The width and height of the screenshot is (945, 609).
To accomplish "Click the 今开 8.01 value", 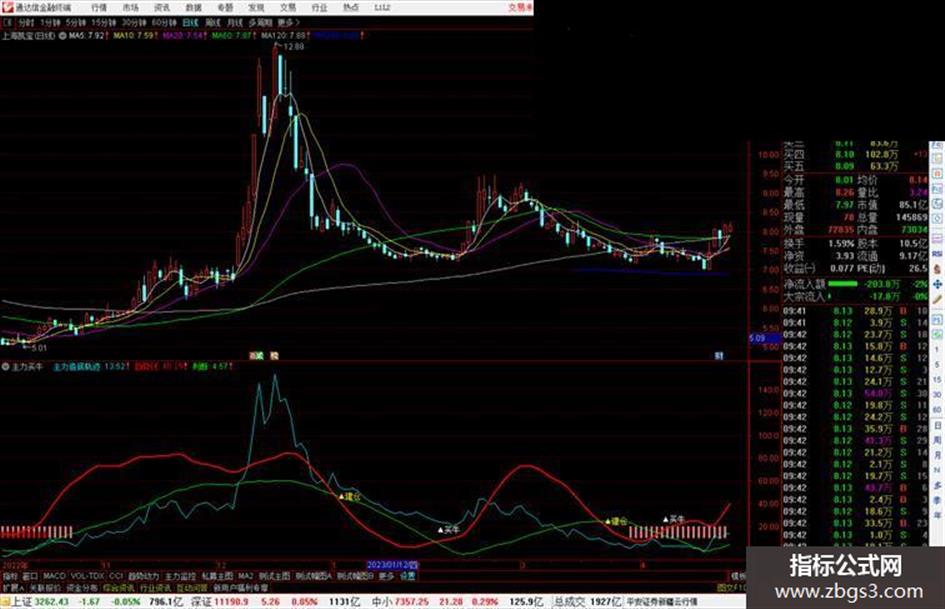I will coord(844,180).
